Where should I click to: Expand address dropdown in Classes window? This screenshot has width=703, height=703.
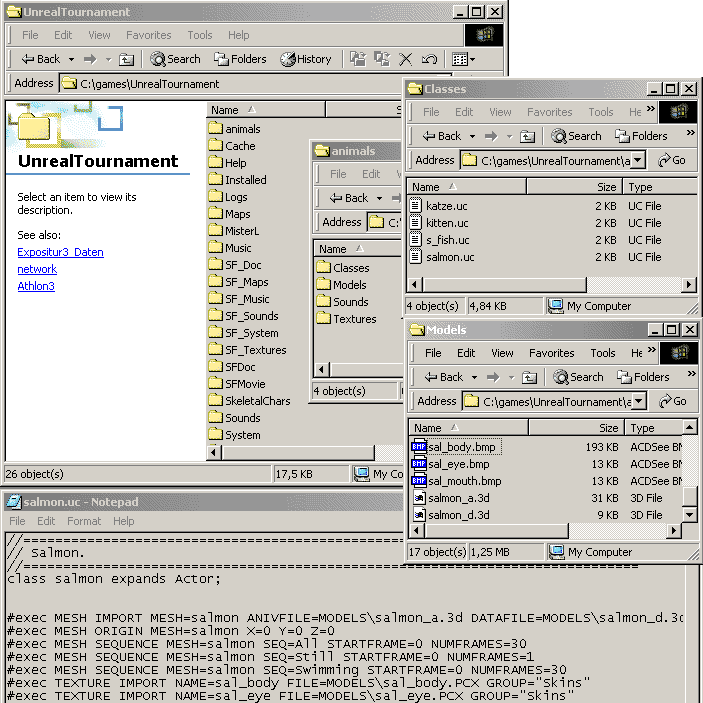[637, 160]
